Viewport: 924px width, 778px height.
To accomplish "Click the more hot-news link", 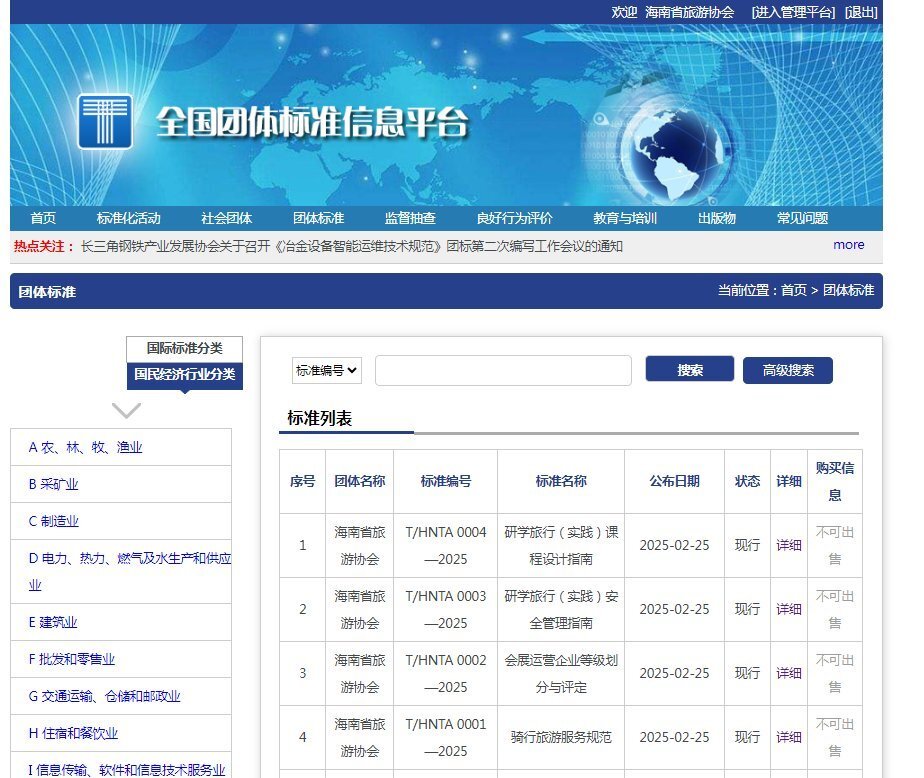I will (848, 245).
